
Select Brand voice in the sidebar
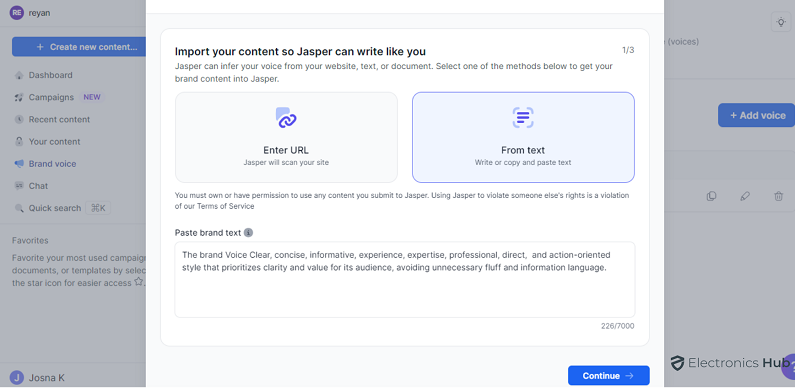click(52, 164)
